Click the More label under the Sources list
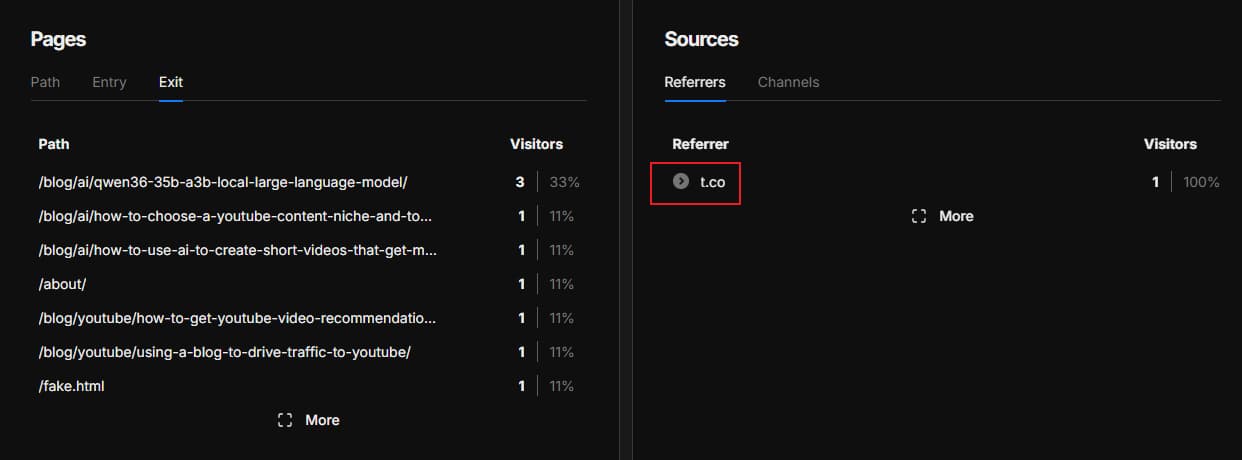The image size is (1242, 460). [956, 216]
